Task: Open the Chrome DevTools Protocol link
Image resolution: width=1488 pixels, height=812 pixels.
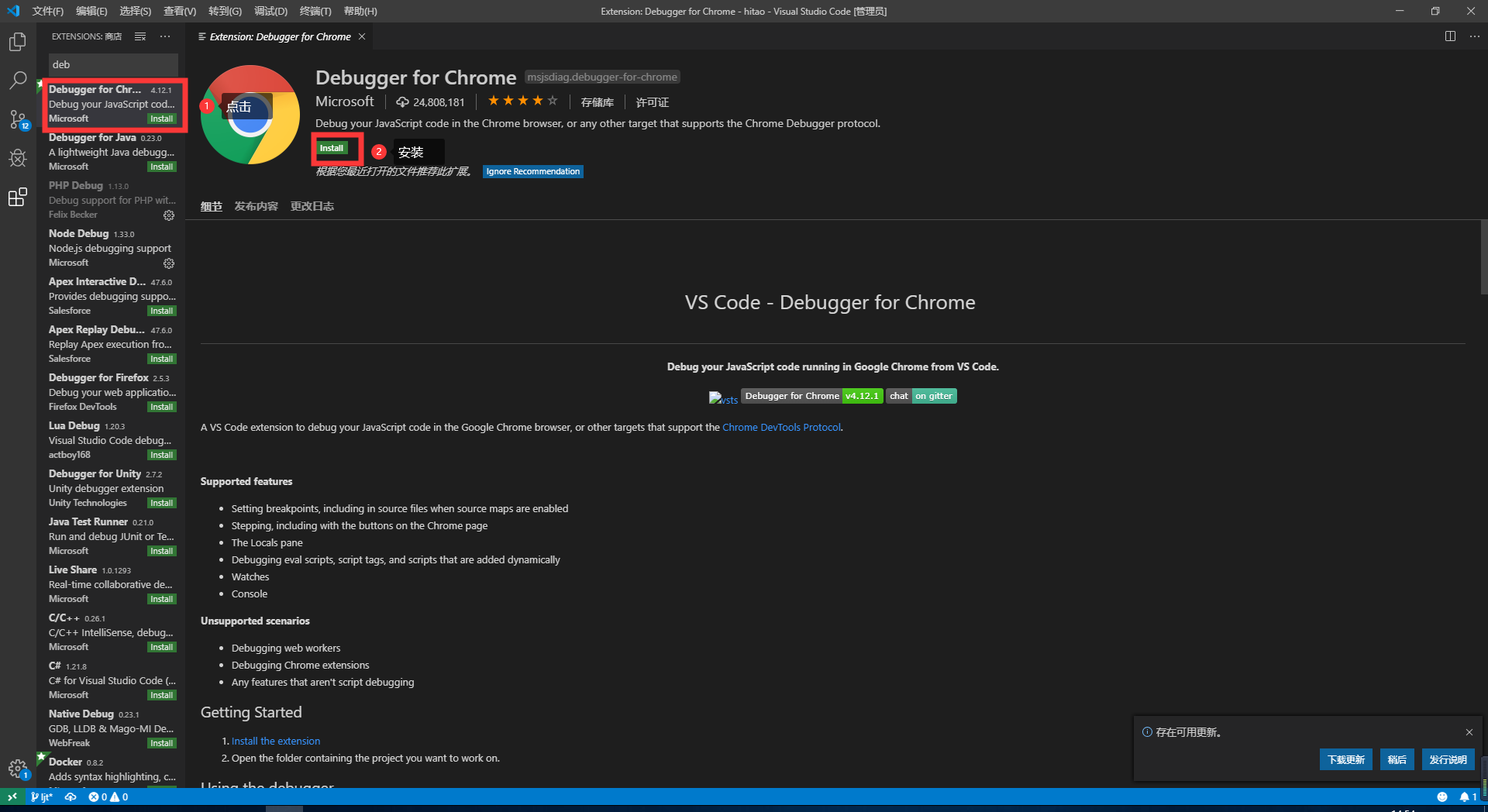Action: (x=780, y=427)
